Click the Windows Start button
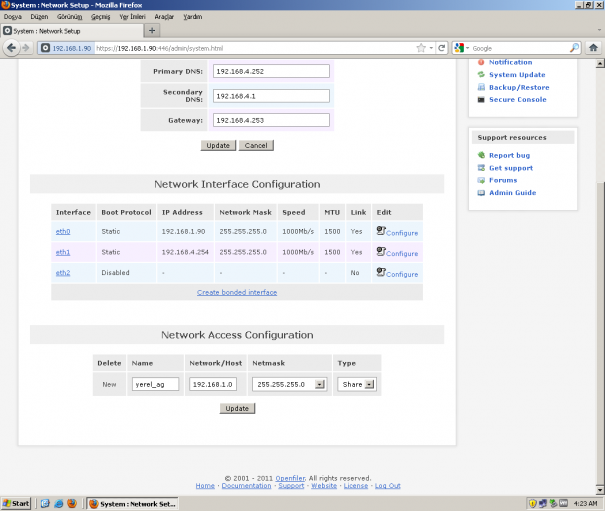Screen dimensions: 605x511 pyautogui.click(x=16, y=504)
